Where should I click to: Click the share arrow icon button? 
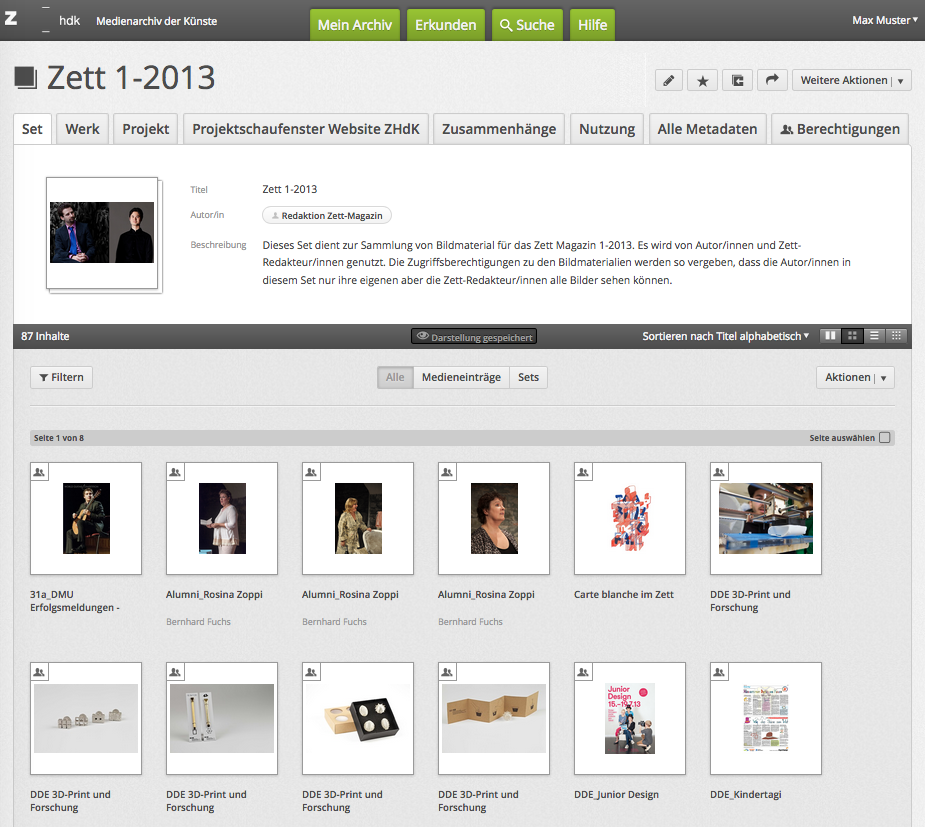[772, 81]
